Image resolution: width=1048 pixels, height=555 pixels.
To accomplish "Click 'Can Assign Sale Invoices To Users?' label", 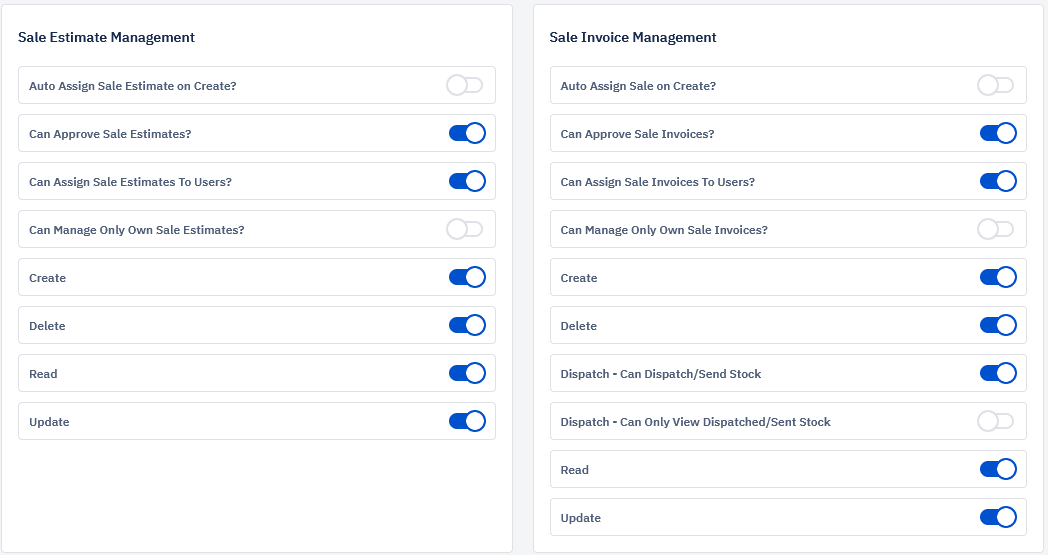I will 658,182.
